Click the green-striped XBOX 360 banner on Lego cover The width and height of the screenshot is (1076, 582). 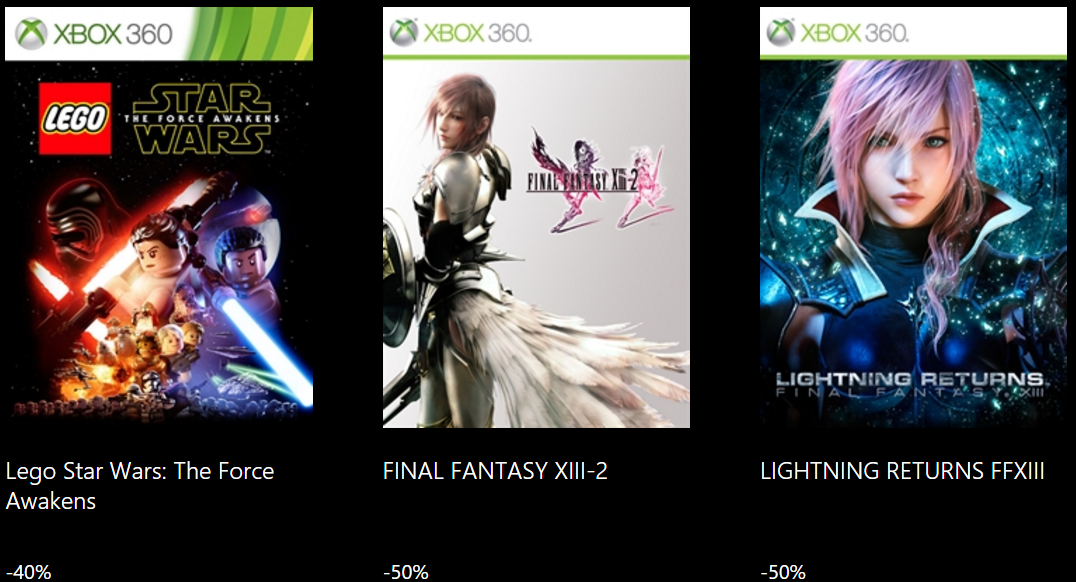tap(159, 34)
